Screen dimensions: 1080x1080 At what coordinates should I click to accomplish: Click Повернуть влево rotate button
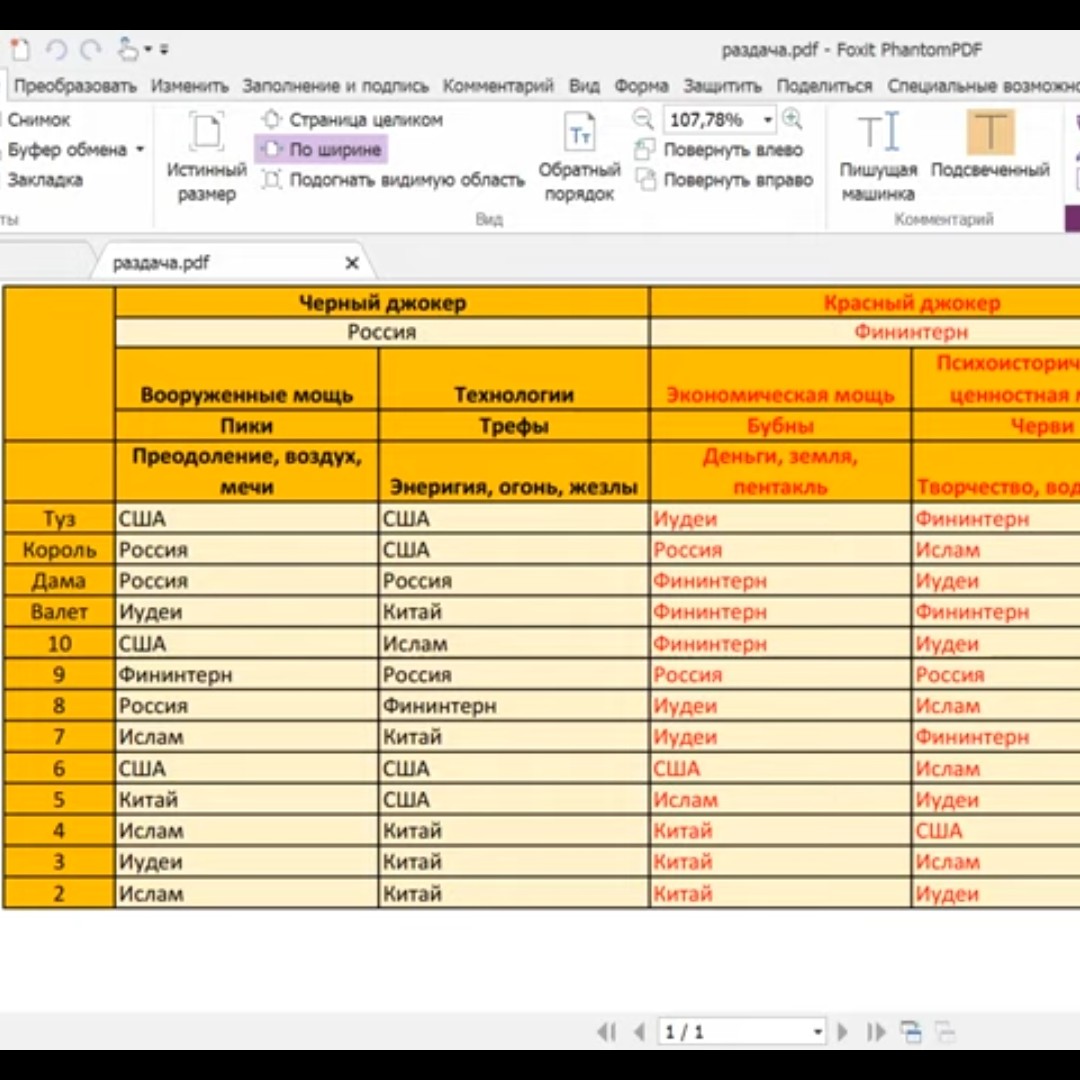(719, 149)
